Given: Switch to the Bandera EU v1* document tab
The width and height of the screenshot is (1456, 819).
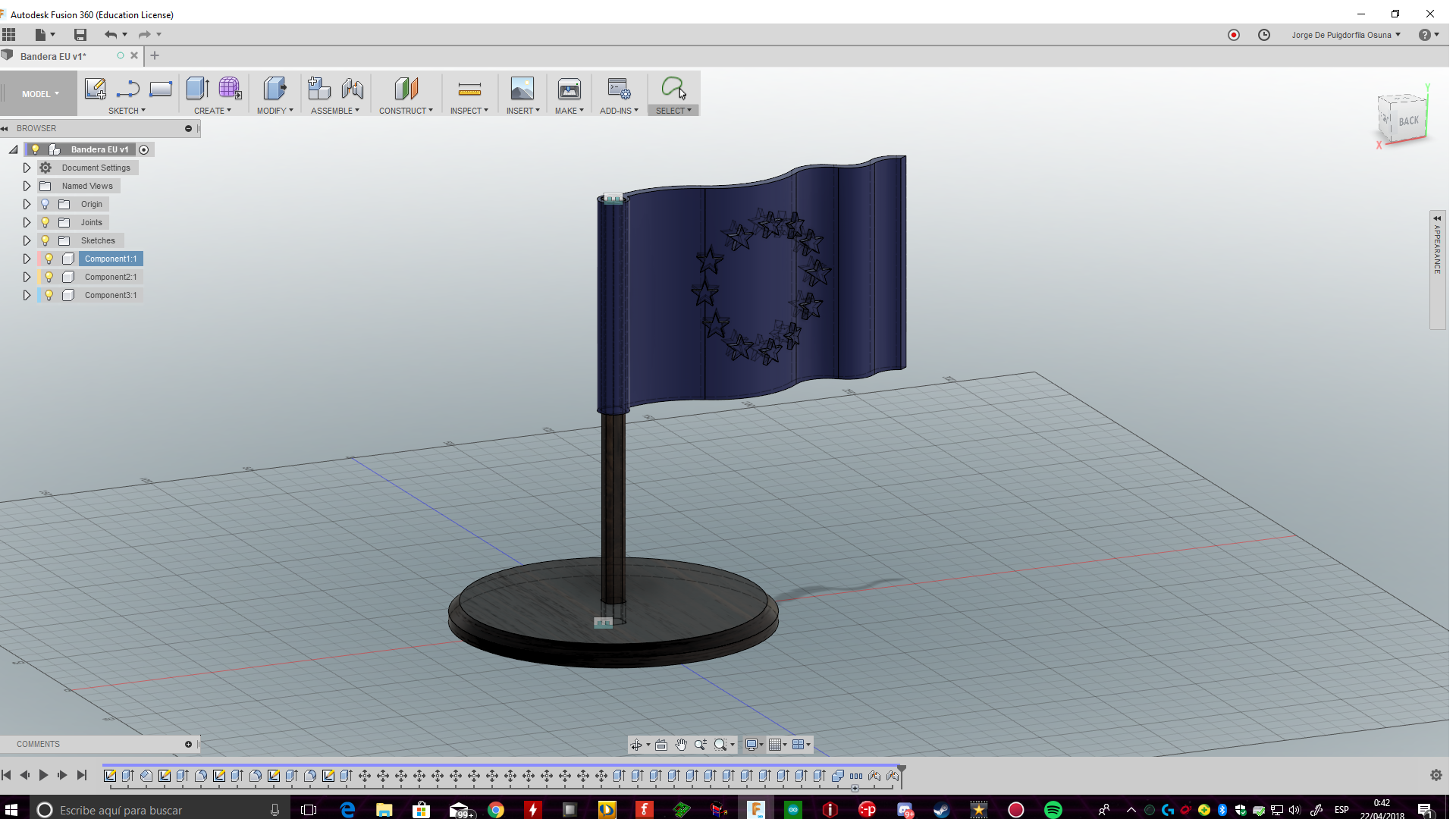Looking at the screenshot, I should point(53,56).
